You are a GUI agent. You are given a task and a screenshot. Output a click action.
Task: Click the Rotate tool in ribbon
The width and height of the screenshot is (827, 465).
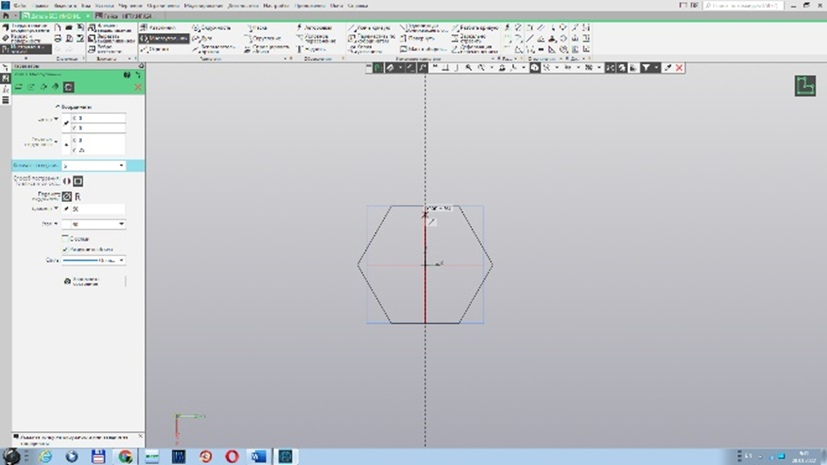[x=418, y=38]
